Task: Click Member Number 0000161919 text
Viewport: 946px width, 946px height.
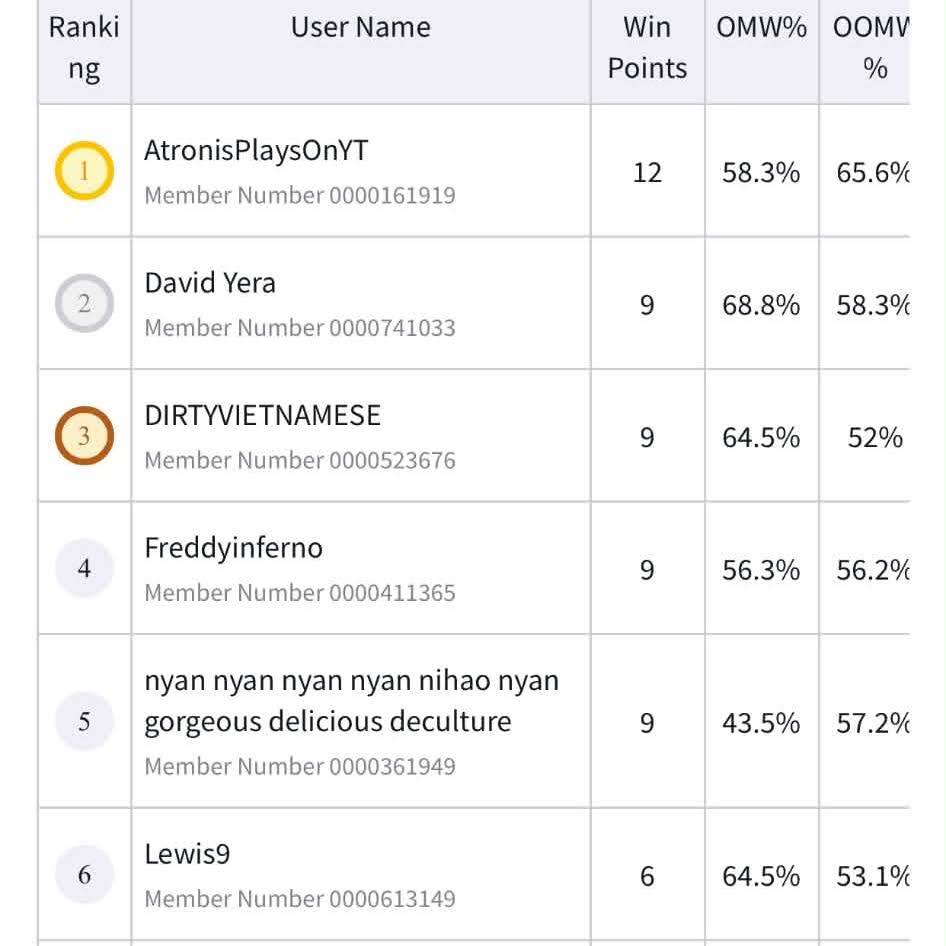Action: [300, 195]
